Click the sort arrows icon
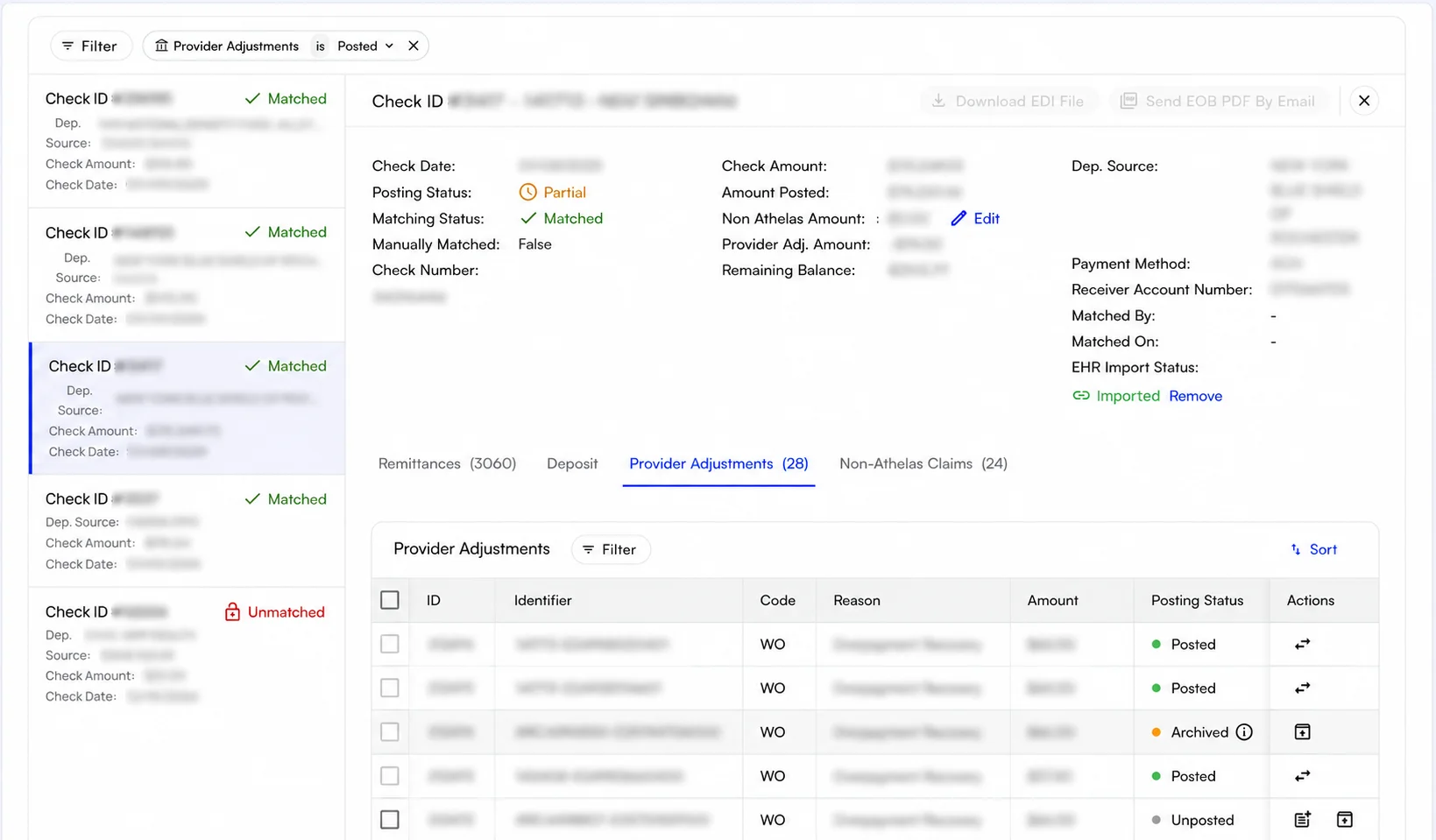The width and height of the screenshot is (1436, 840). click(1296, 549)
